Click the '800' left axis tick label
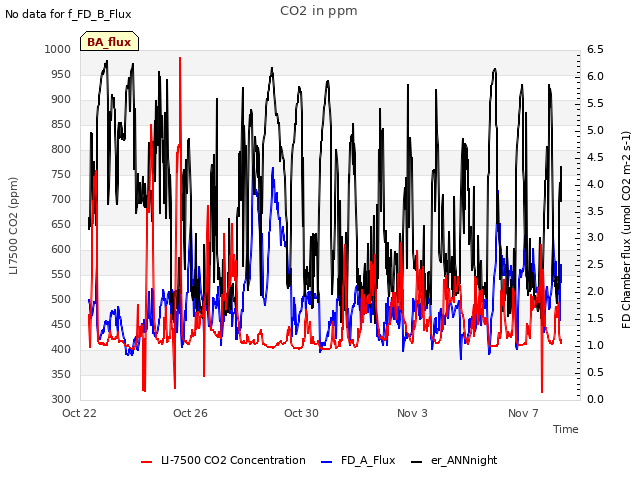Screen dimensions: 640x480 (61, 149)
